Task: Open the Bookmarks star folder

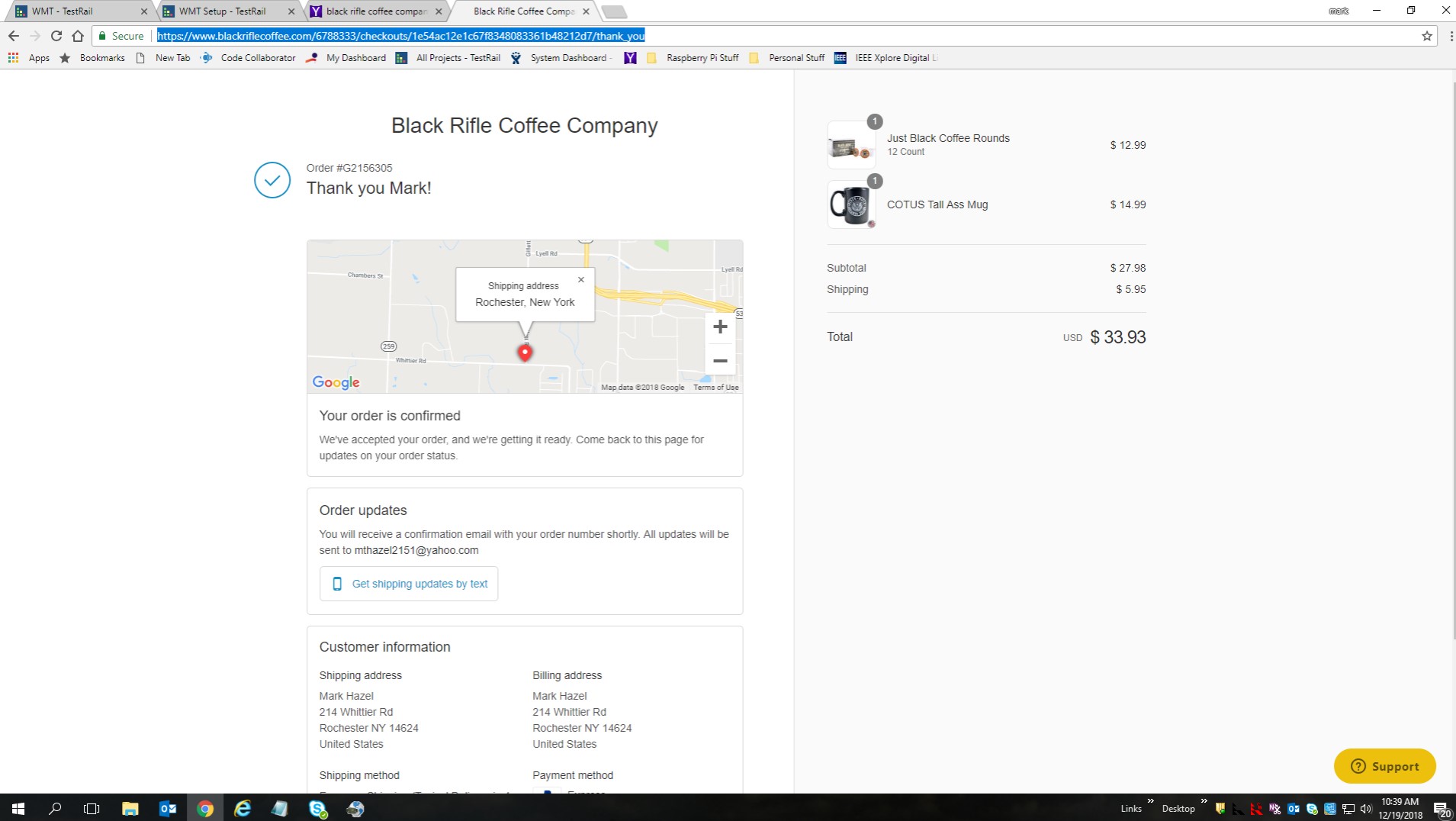Action: 92,58
